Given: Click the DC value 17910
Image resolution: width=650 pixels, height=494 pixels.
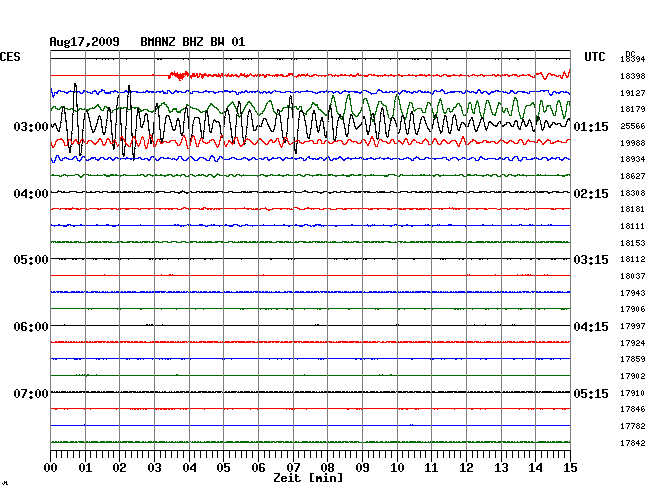Looking at the screenshot, I should 633,393.
